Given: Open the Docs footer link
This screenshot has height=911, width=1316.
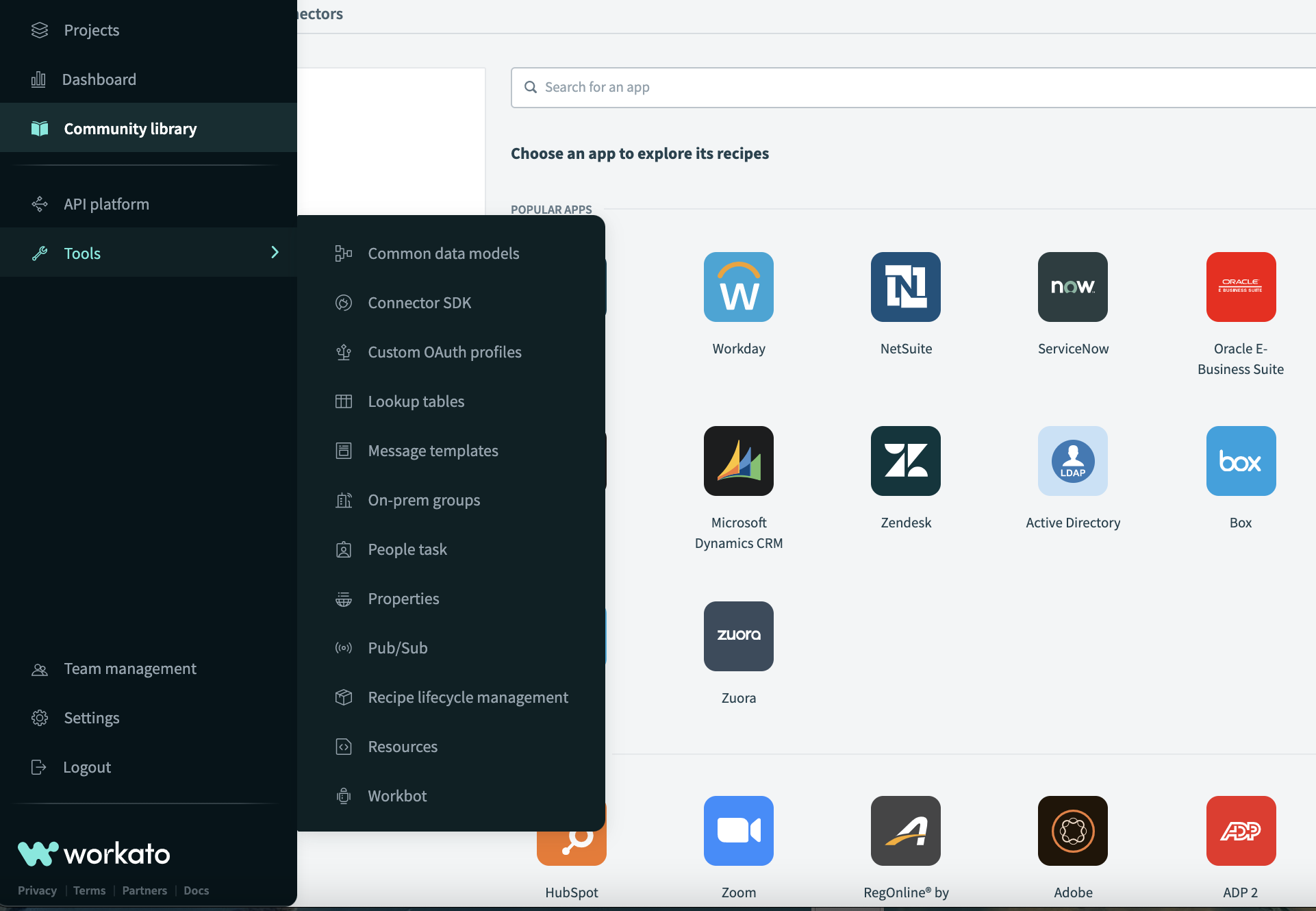Looking at the screenshot, I should pos(196,890).
